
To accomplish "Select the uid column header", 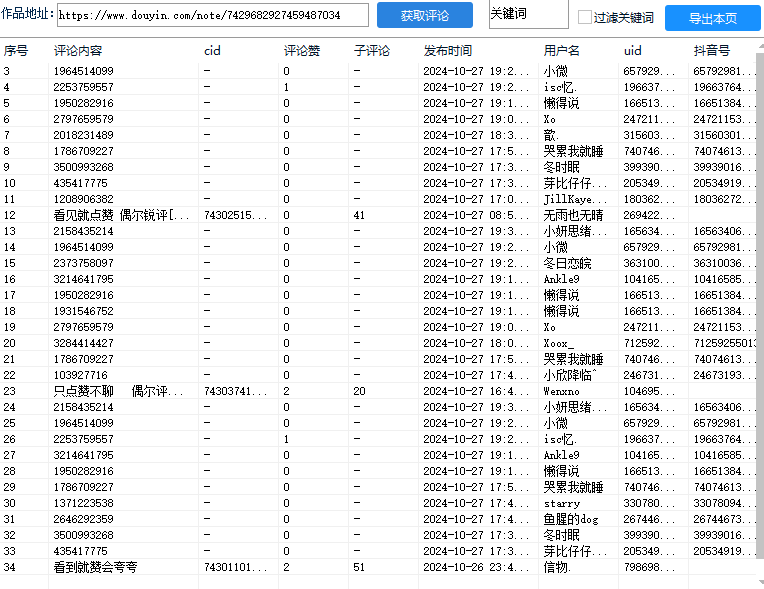I will click(632, 50).
